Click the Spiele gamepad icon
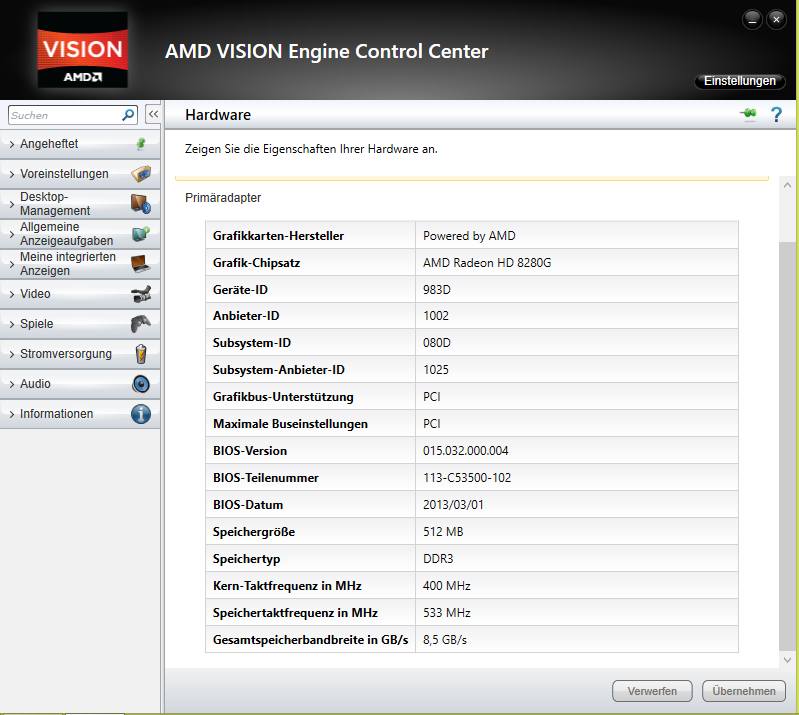Viewport: 799px width, 715px height. tap(141, 324)
